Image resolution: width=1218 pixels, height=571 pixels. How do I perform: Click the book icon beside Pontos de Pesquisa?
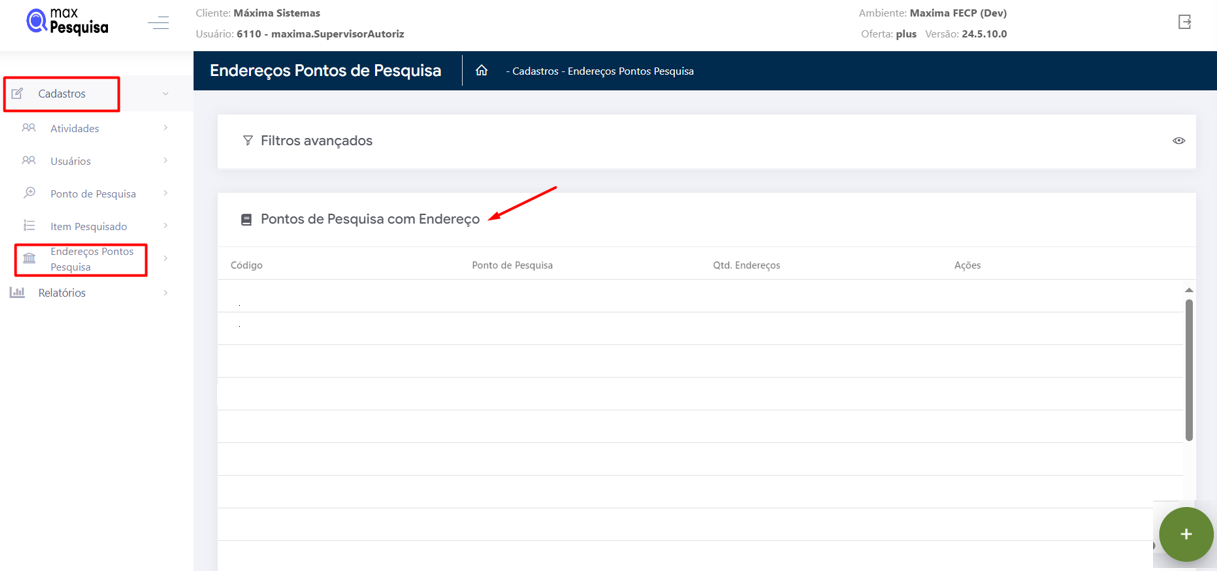coord(246,220)
